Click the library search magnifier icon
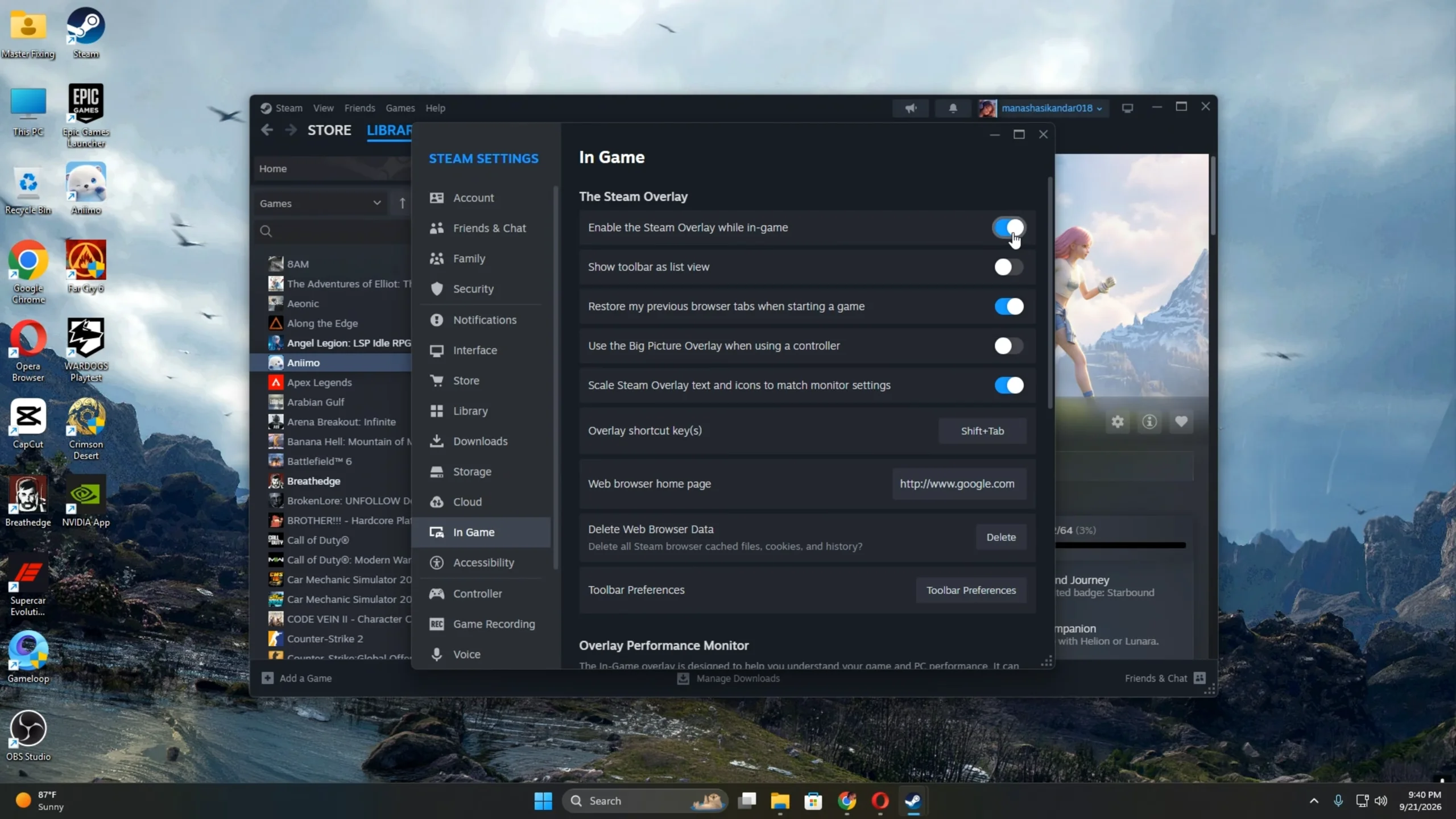 coord(266,231)
